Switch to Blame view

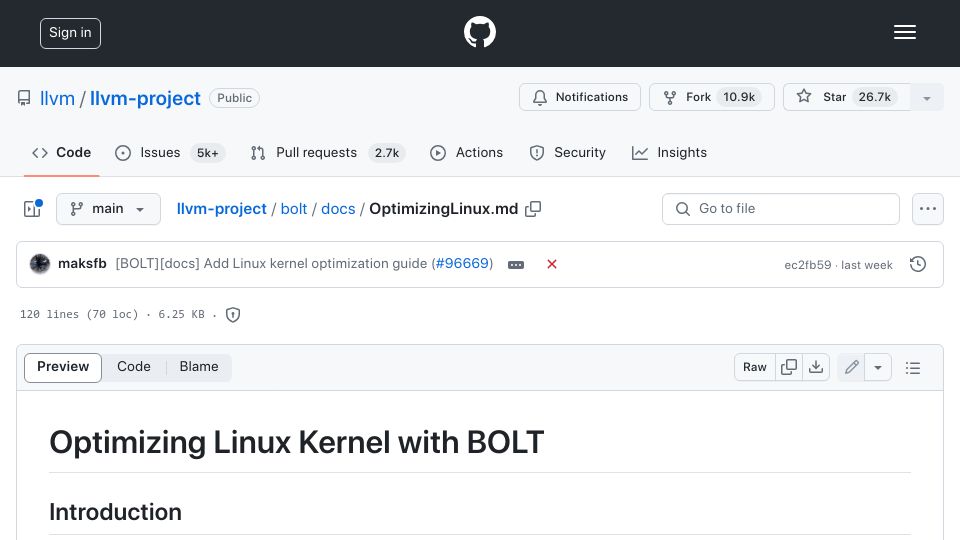pos(199,367)
